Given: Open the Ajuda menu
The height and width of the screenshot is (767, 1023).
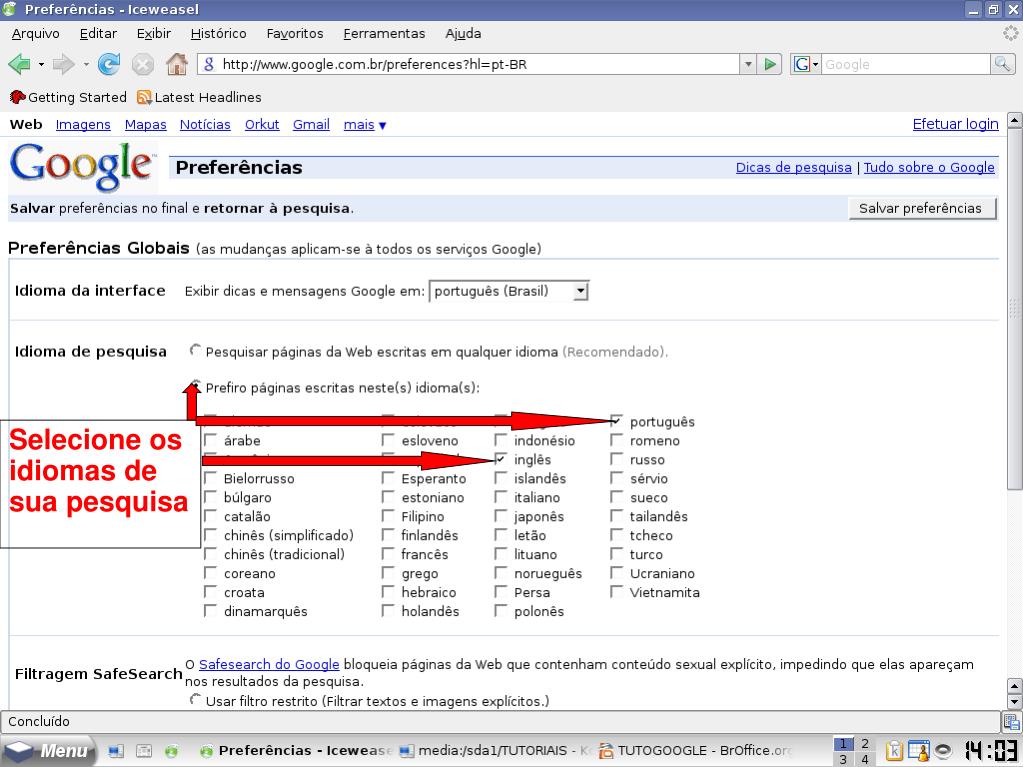Looking at the screenshot, I should [x=463, y=33].
